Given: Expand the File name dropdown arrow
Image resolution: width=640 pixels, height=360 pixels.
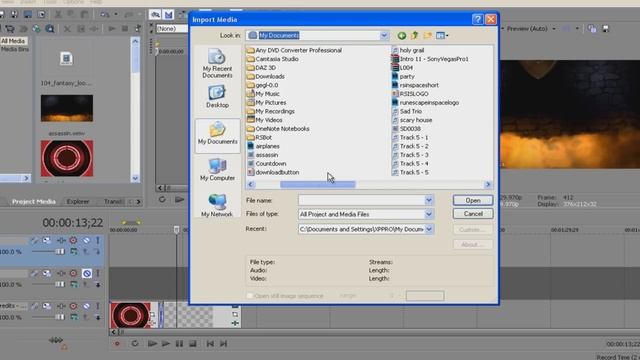Looking at the screenshot, I should coord(429,200).
